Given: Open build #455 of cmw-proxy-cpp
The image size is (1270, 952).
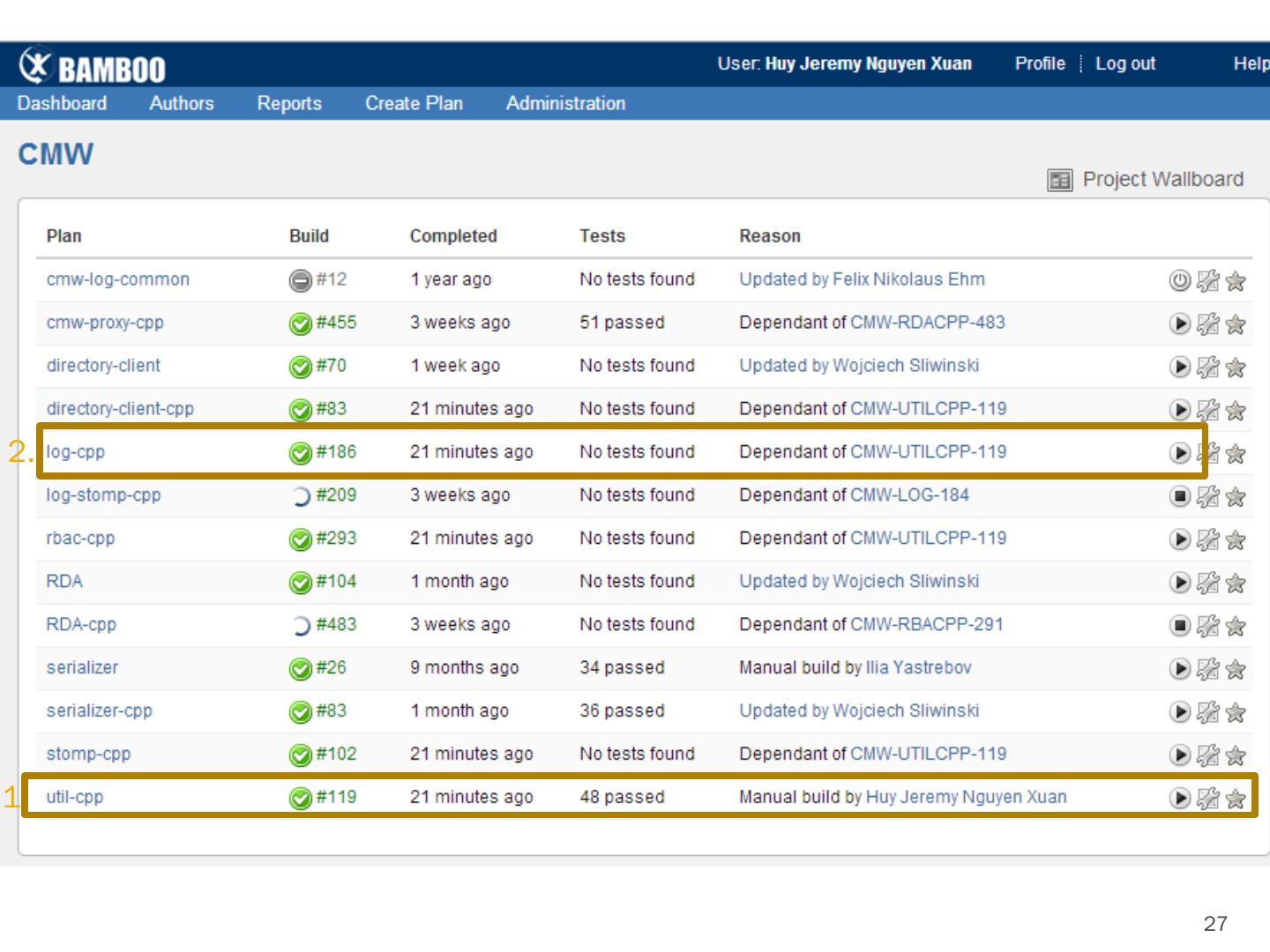Looking at the screenshot, I should point(336,323).
